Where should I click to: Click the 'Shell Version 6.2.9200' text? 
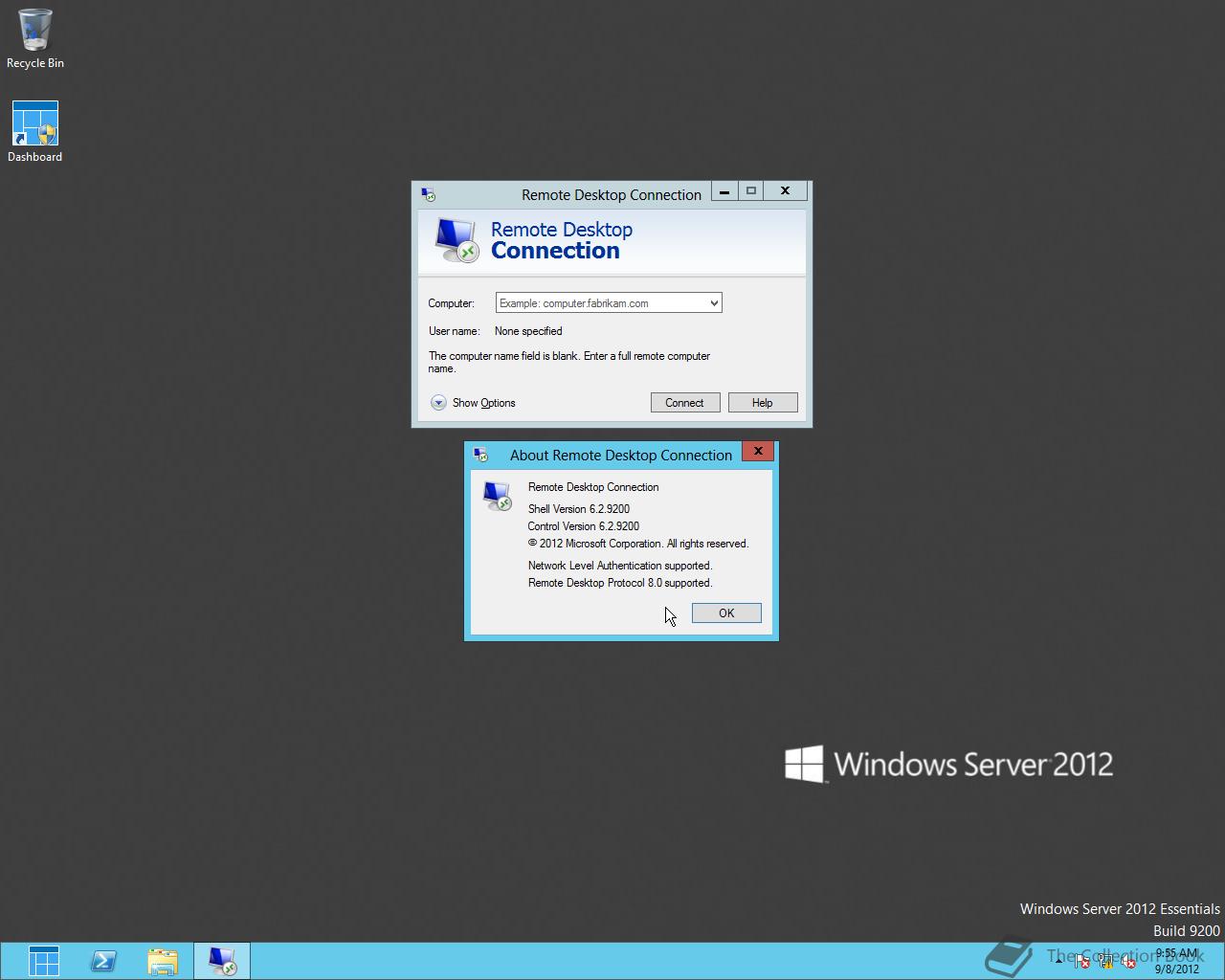tap(579, 509)
